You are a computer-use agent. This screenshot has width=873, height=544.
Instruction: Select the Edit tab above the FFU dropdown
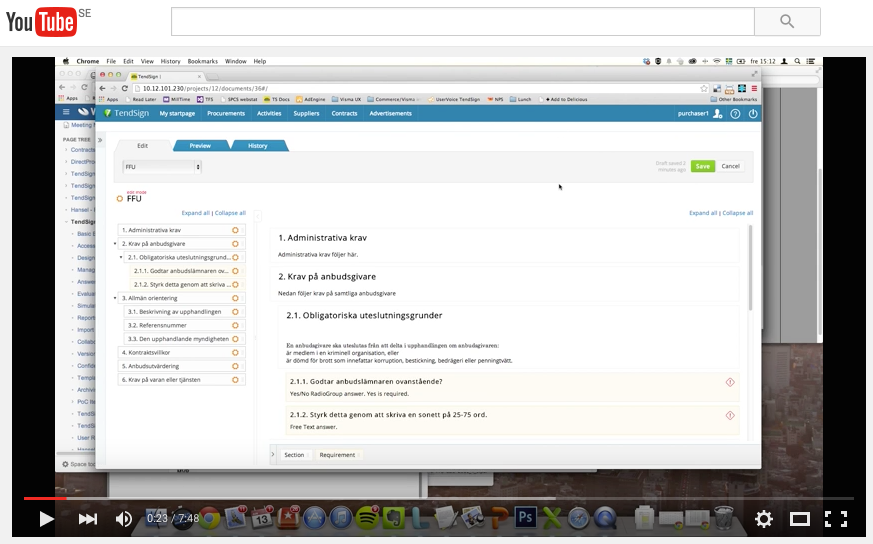point(143,146)
